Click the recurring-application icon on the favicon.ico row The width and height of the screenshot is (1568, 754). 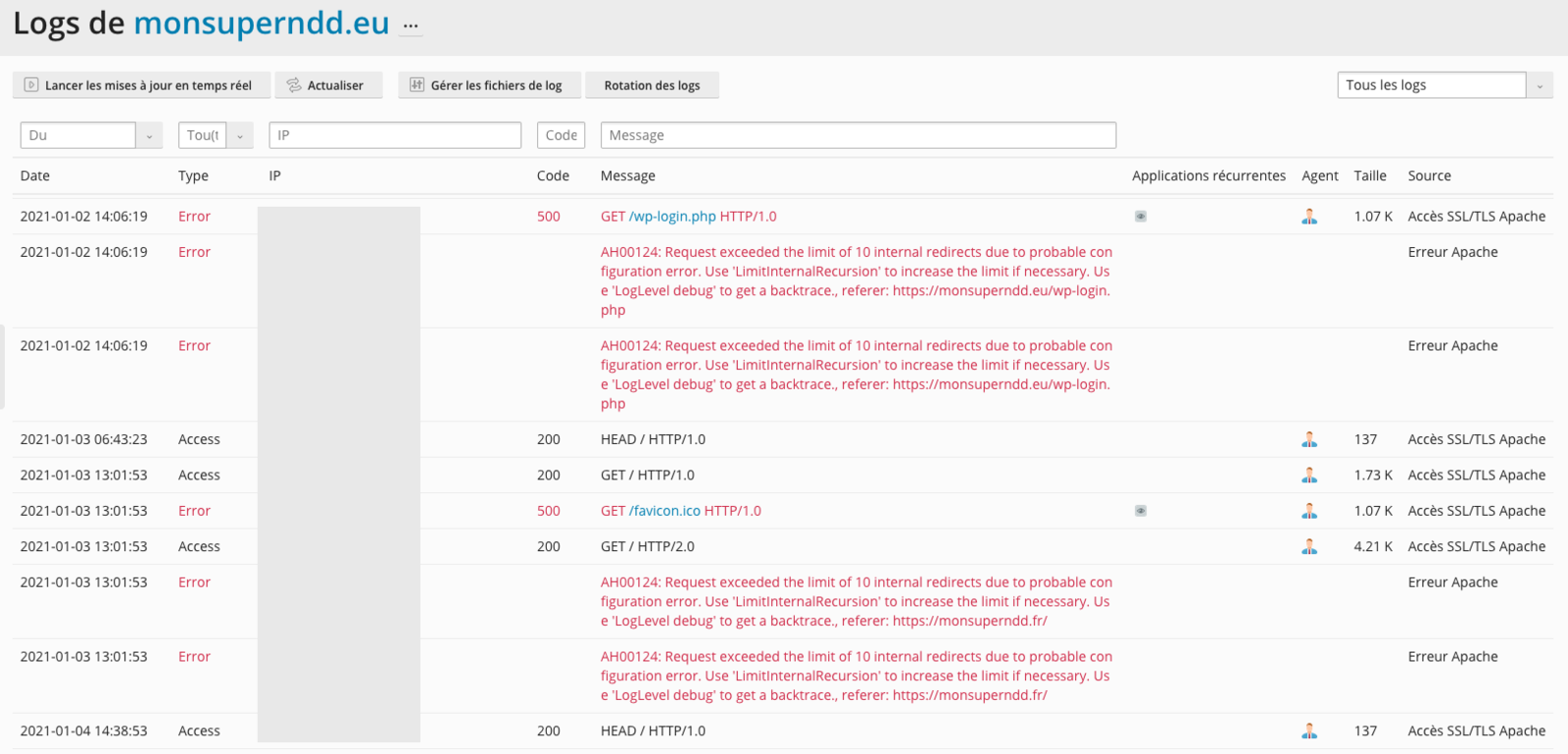pyautogui.click(x=1141, y=511)
